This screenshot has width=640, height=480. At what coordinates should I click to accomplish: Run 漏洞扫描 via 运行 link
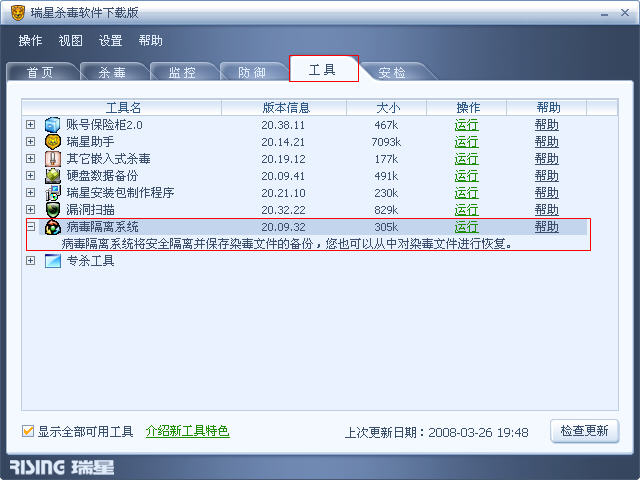467,210
